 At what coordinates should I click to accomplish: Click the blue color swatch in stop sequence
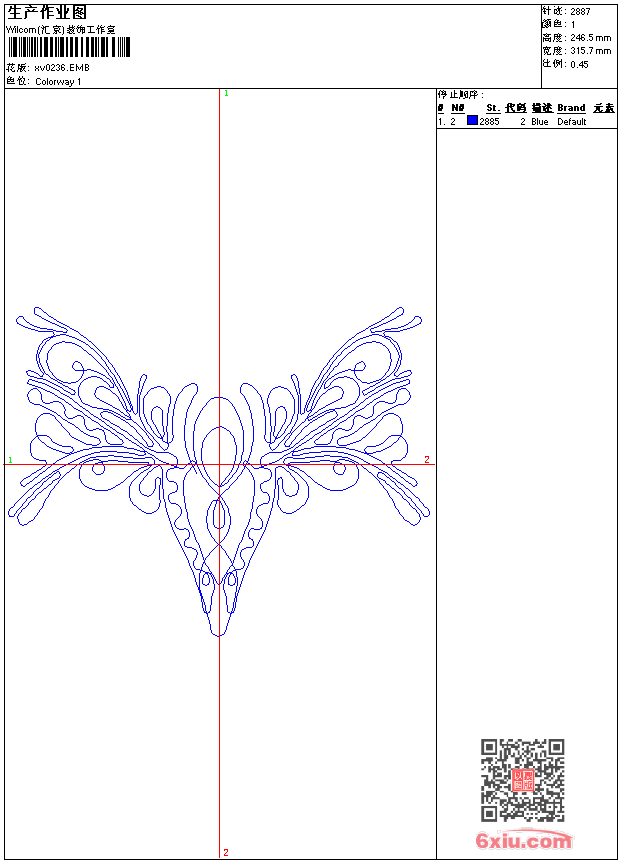tap(472, 121)
